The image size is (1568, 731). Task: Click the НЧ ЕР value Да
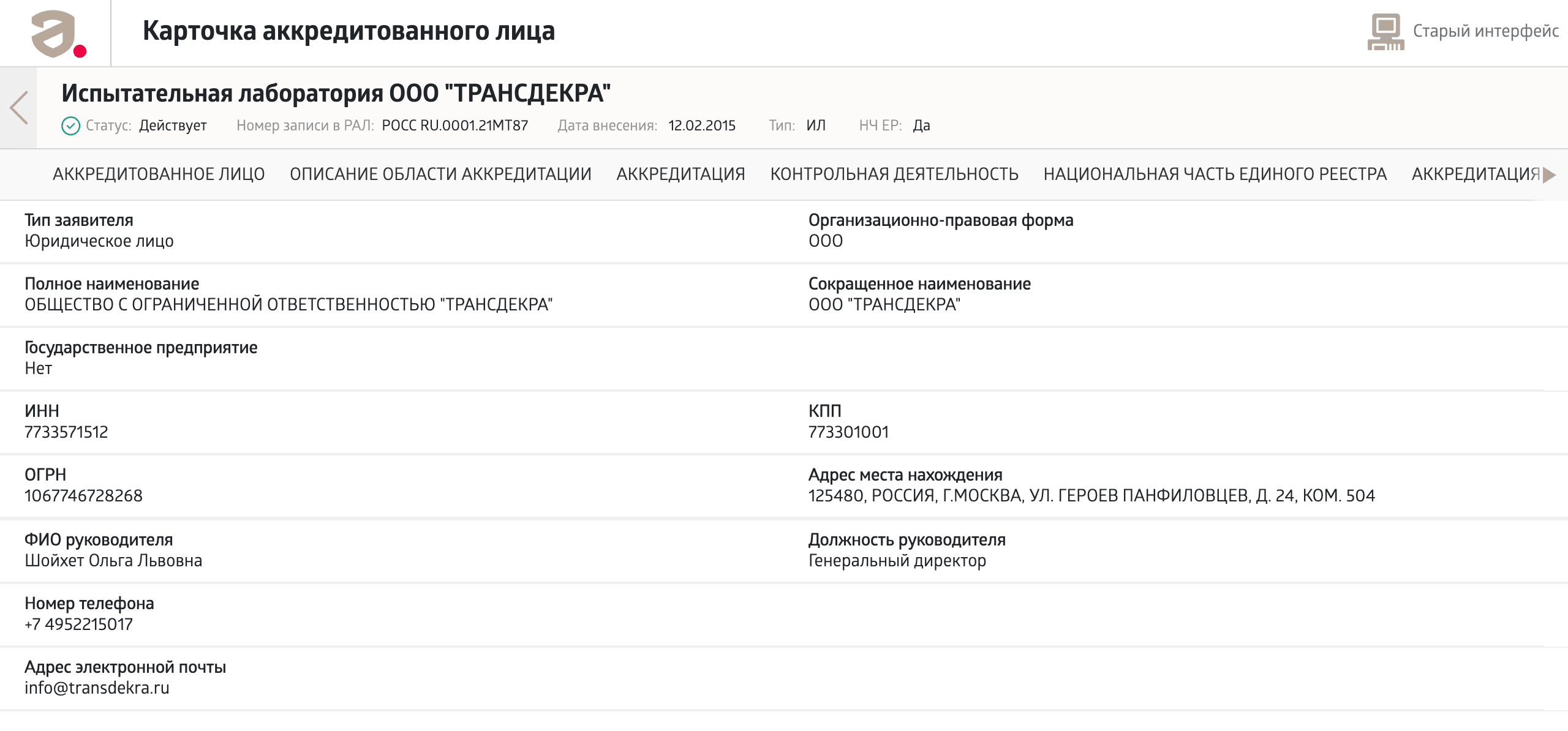point(922,126)
